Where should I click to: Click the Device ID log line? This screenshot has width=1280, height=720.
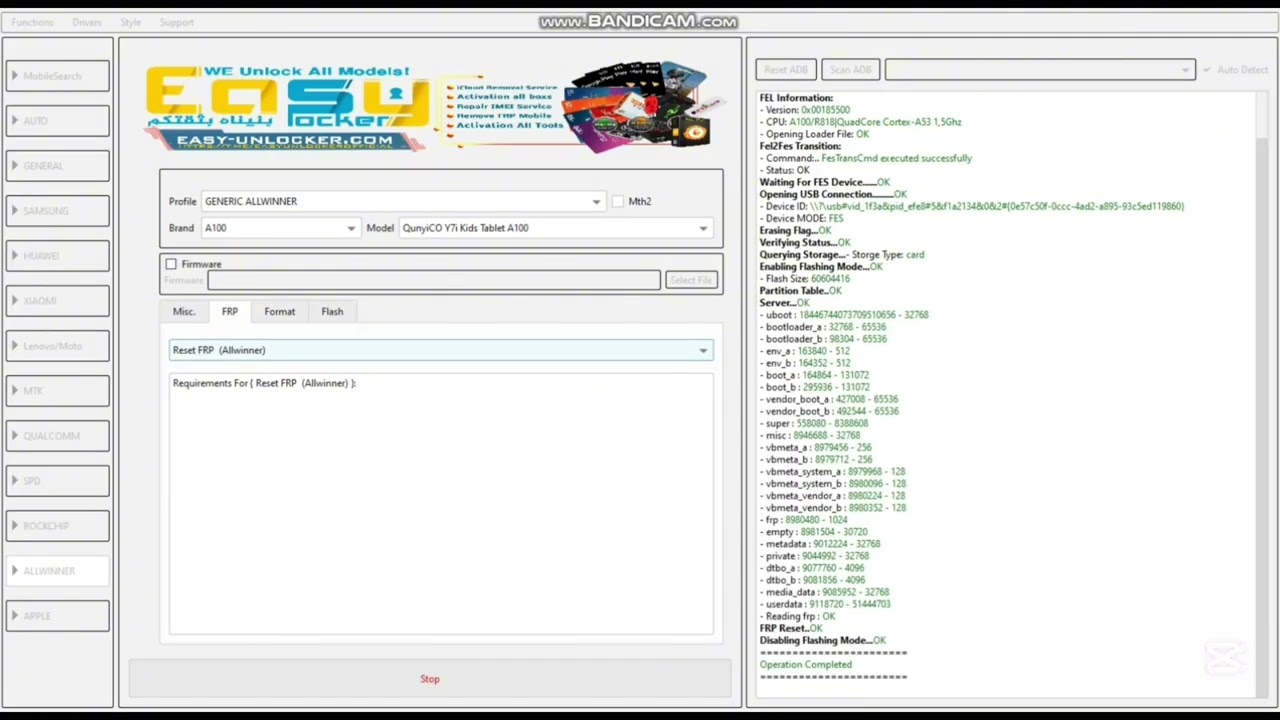coord(972,206)
